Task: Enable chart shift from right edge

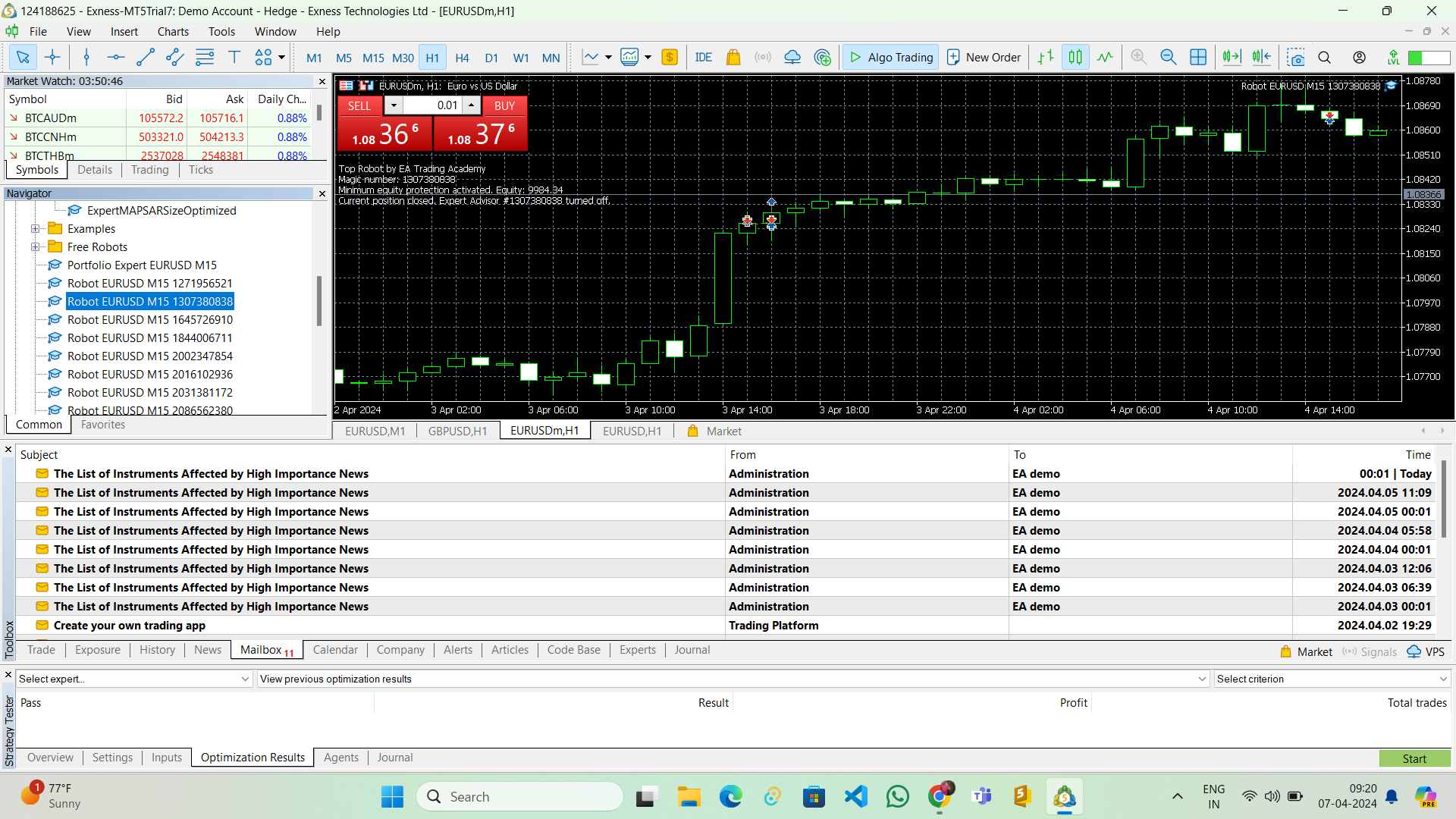Action: pyautogui.click(x=1262, y=57)
